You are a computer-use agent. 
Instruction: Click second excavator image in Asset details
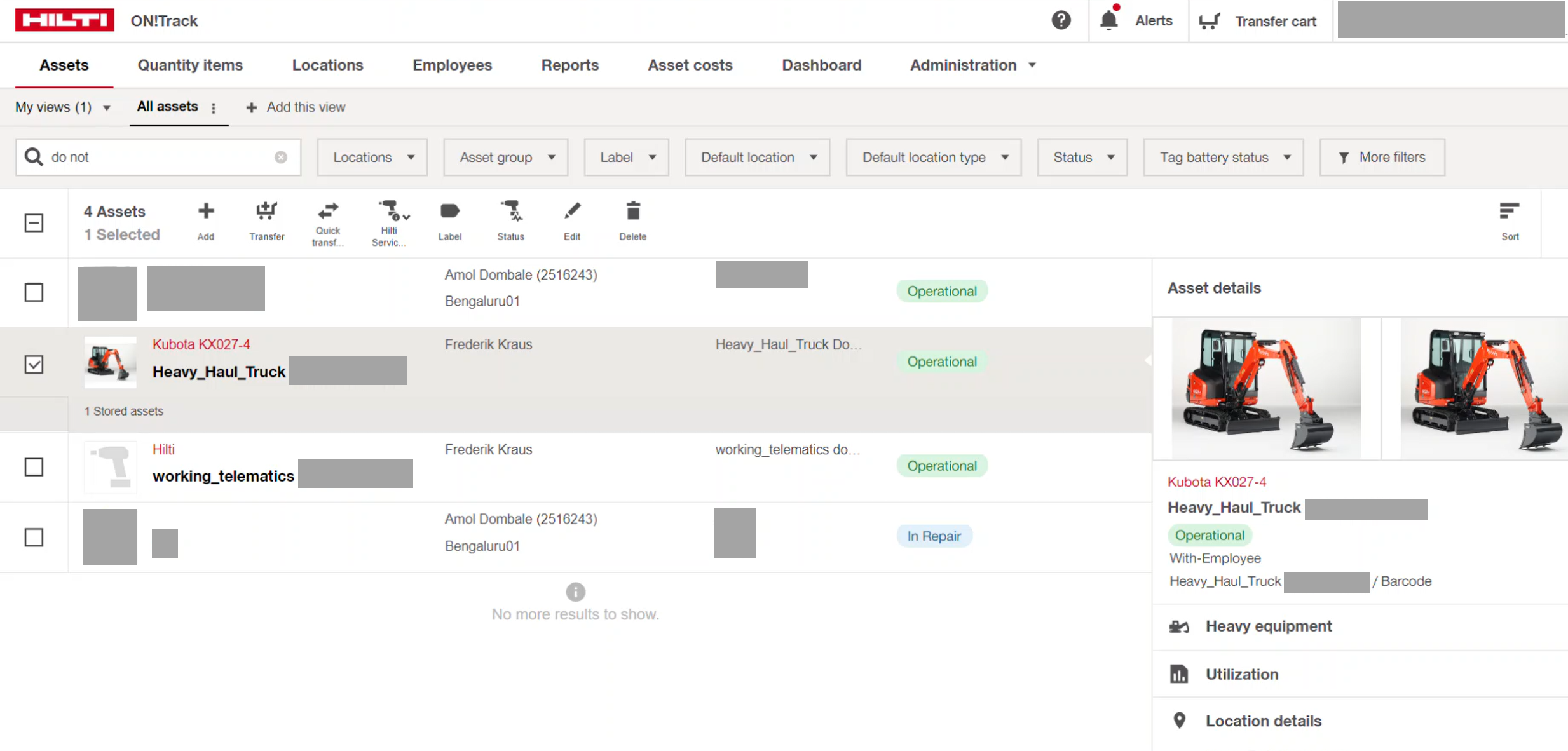[1485, 388]
